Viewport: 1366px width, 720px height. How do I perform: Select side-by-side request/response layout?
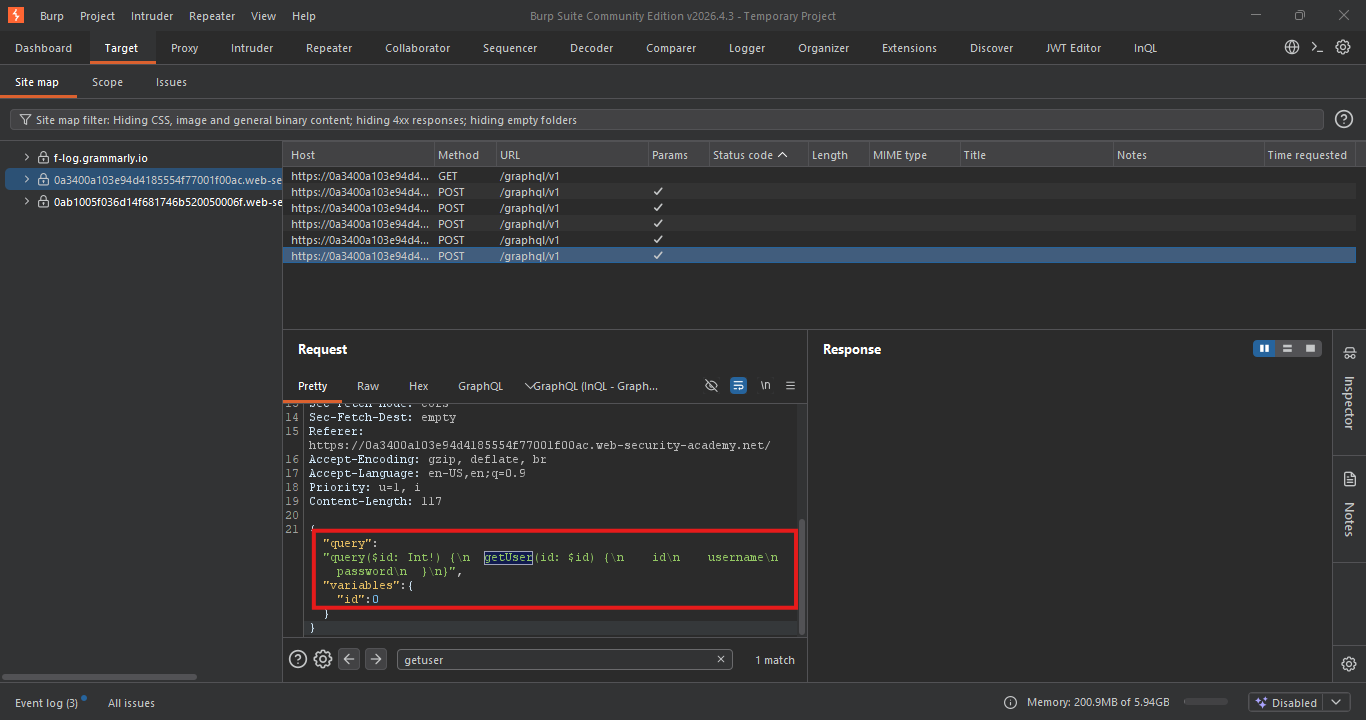click(x=1265, y=348)
